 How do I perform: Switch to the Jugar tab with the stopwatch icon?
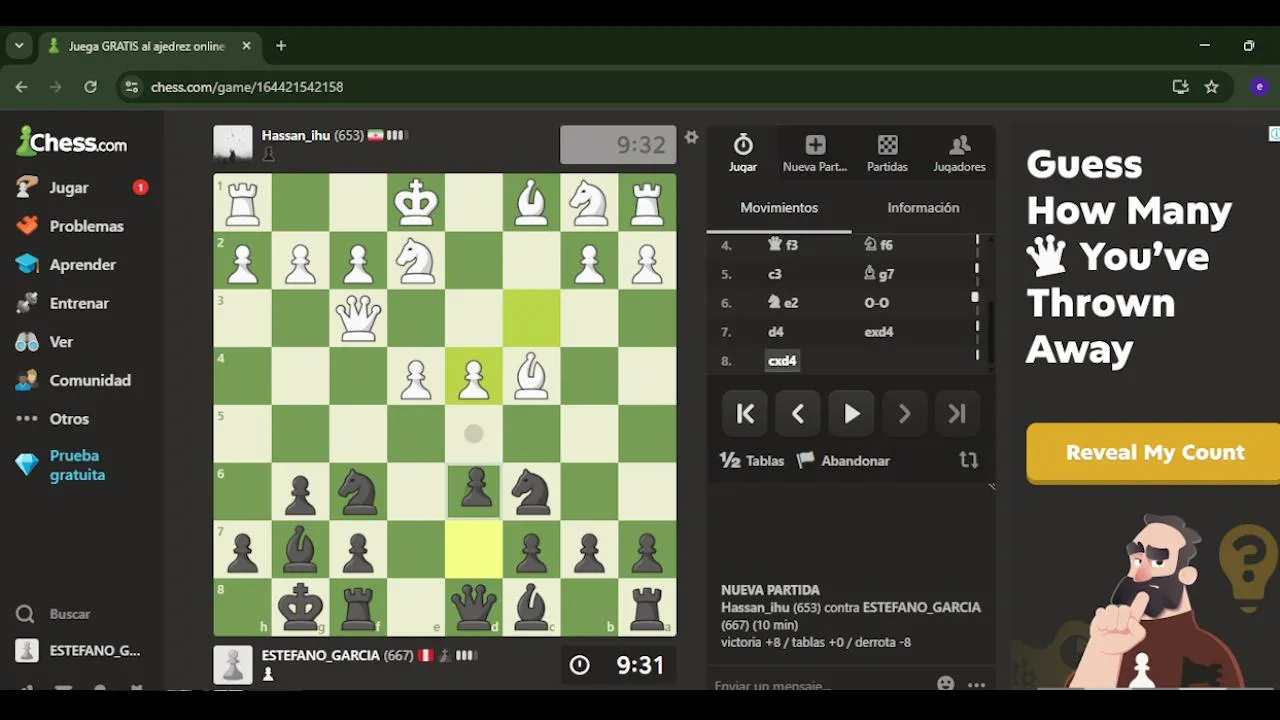tap(743, 153)
